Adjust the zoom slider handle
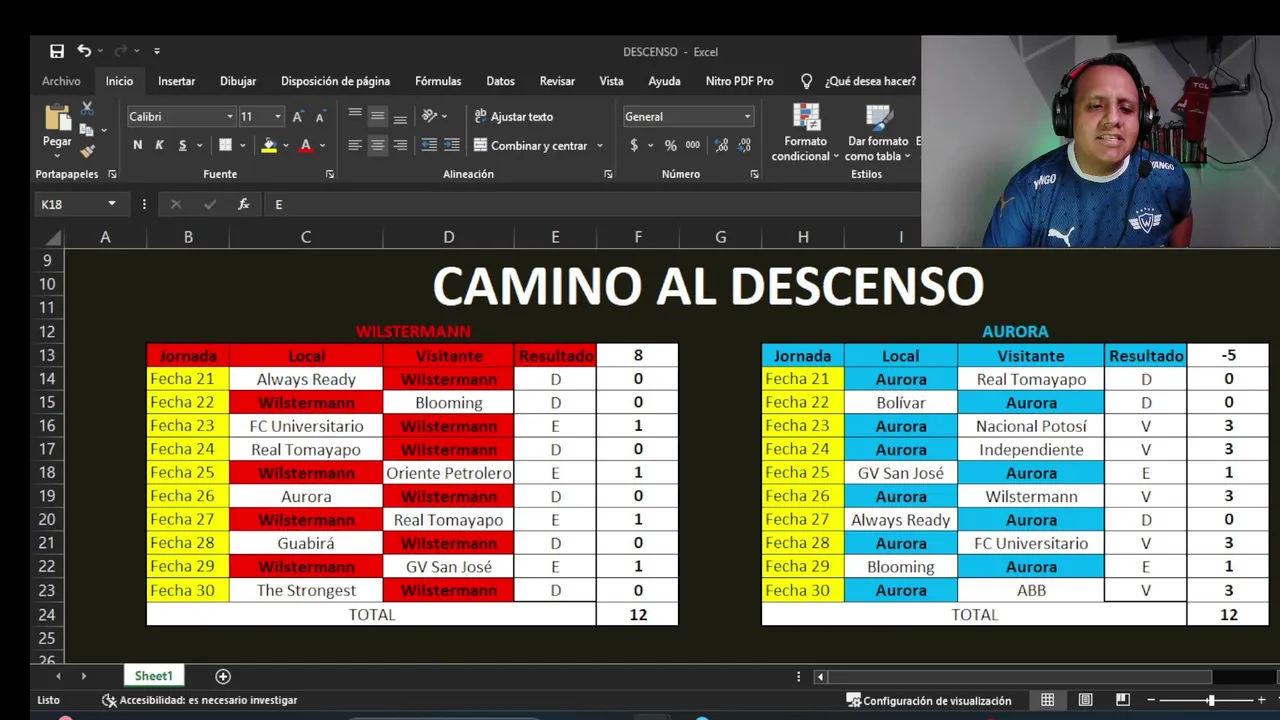This screenshot has height=720, width=1280. click(x=1211, y=700)
